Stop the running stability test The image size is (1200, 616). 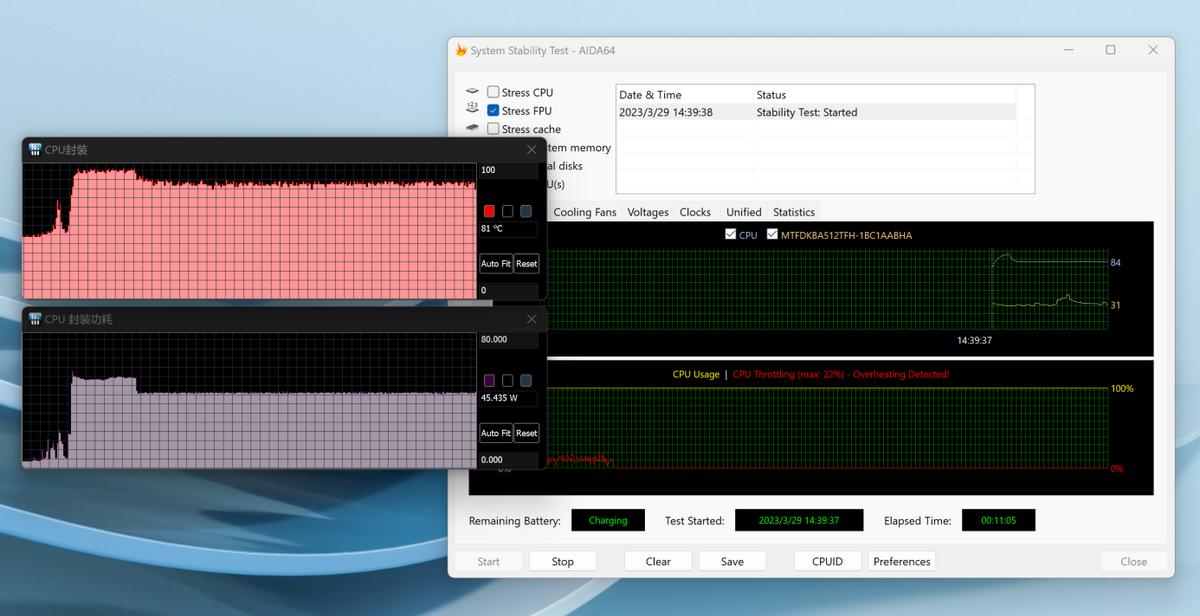562,561
